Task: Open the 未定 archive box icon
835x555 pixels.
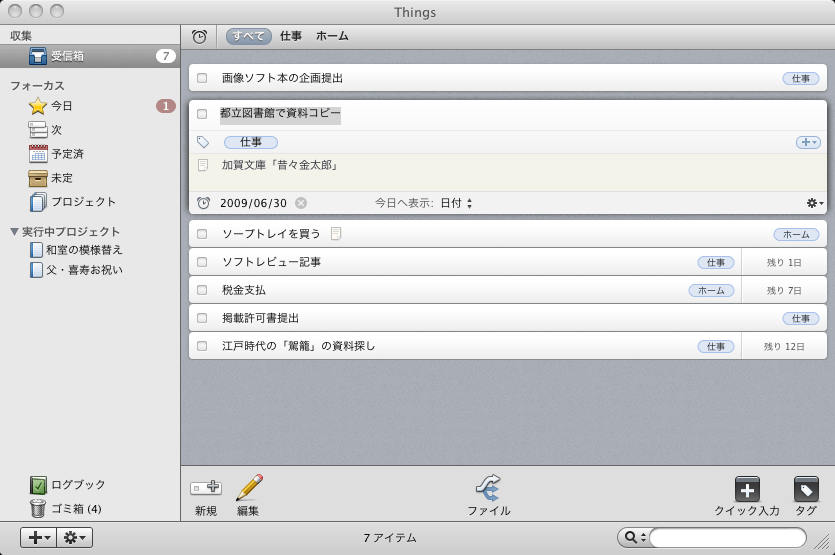Action: [38, 178]
